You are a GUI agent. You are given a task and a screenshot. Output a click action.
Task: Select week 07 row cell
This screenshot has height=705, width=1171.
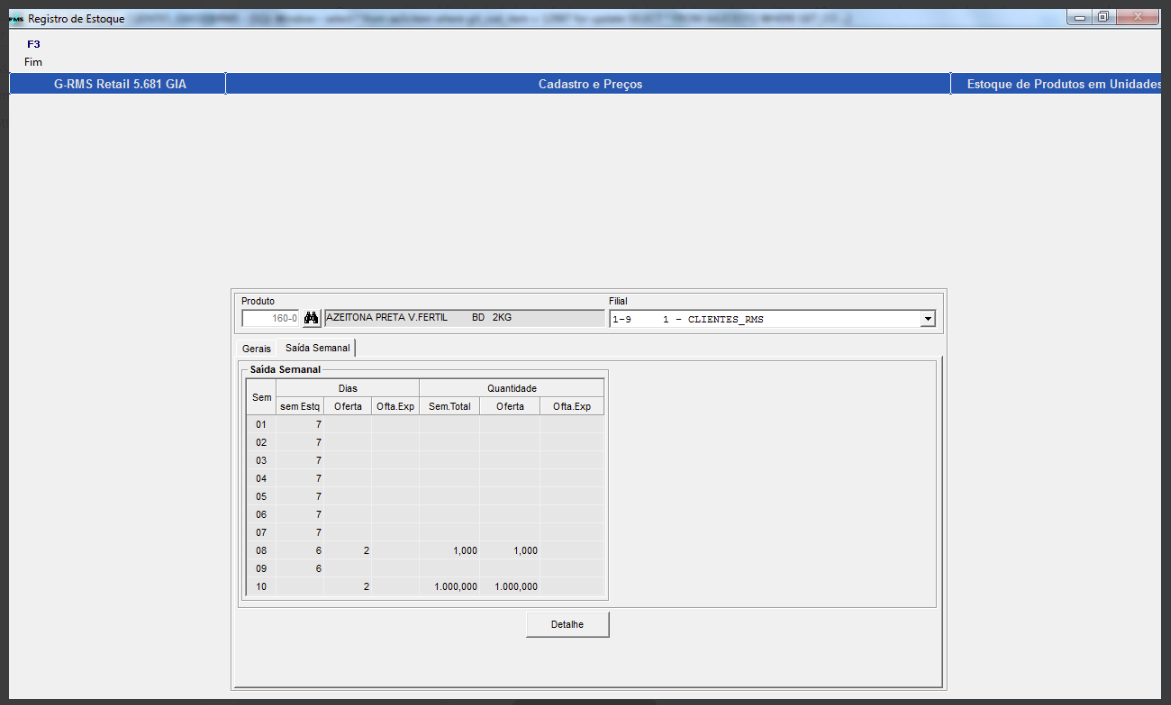tap(261, 532)
